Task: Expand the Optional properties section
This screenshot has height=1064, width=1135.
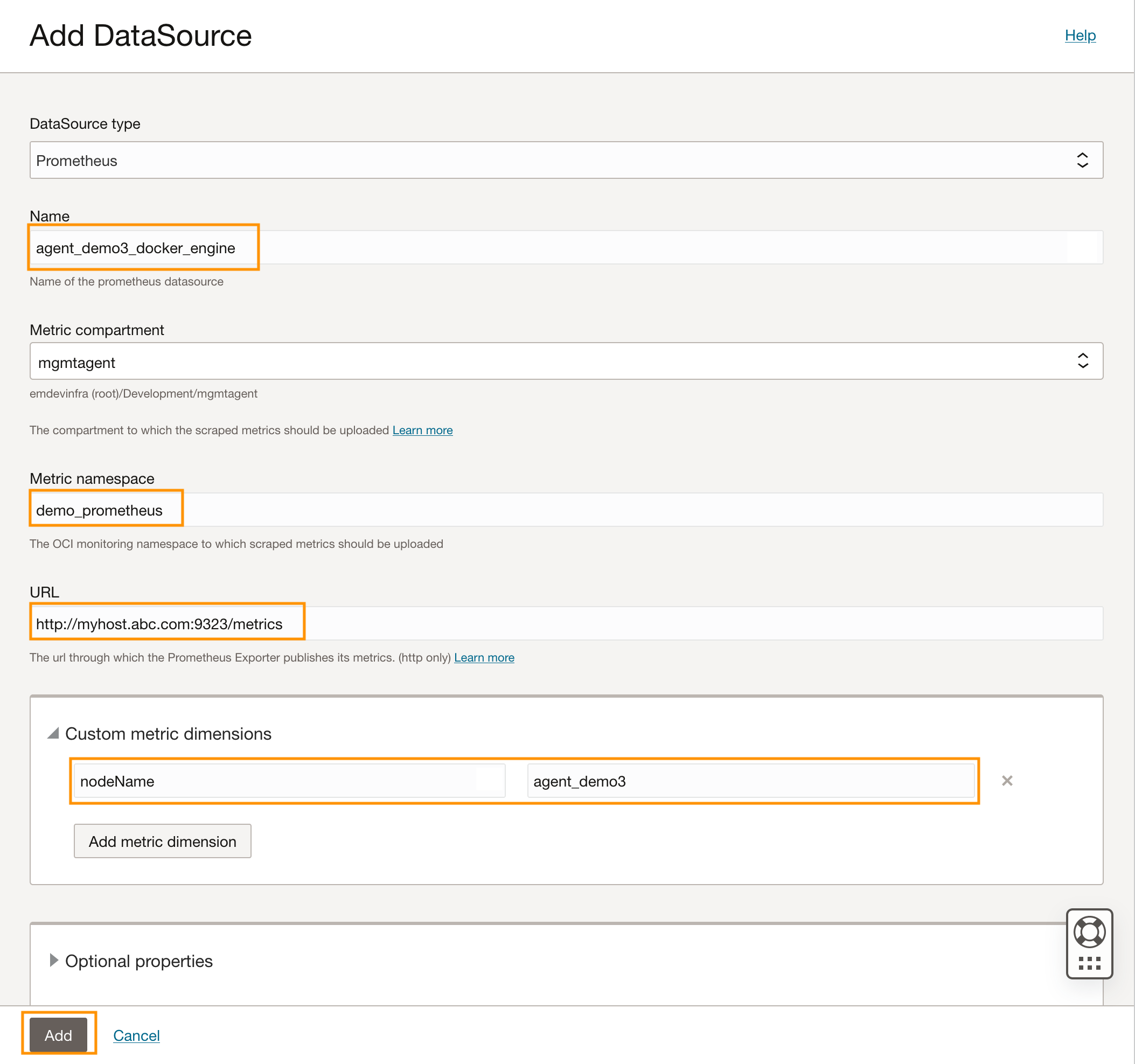Action: tap(54, 960)
